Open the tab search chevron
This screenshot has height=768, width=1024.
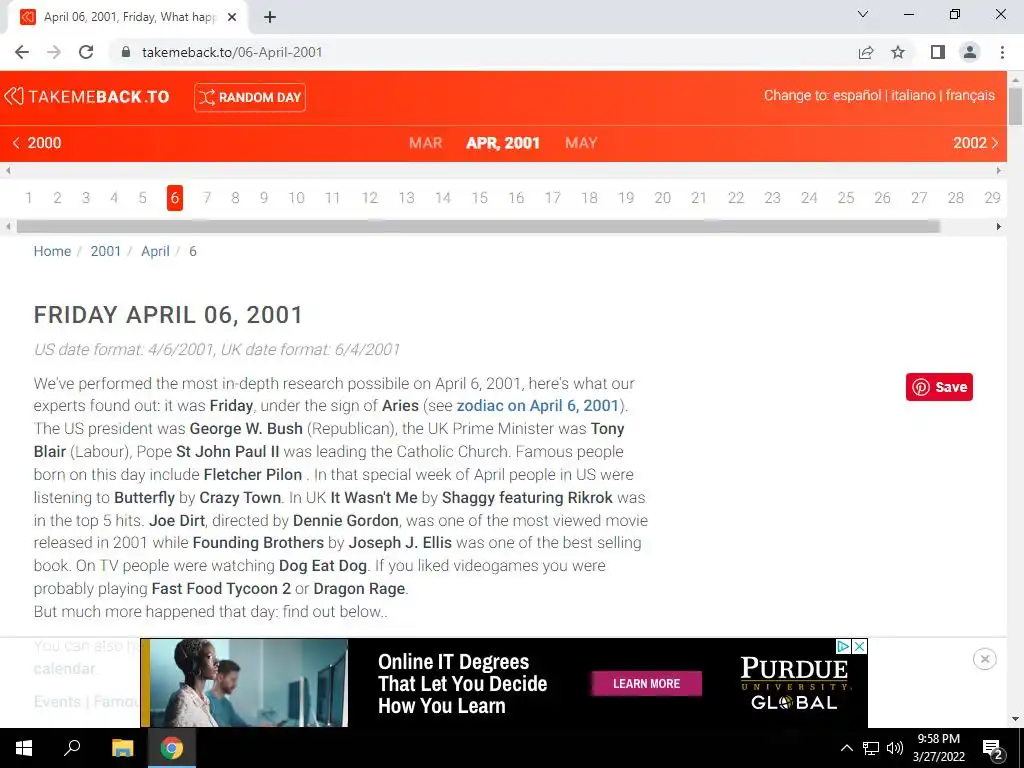(863, 14)
